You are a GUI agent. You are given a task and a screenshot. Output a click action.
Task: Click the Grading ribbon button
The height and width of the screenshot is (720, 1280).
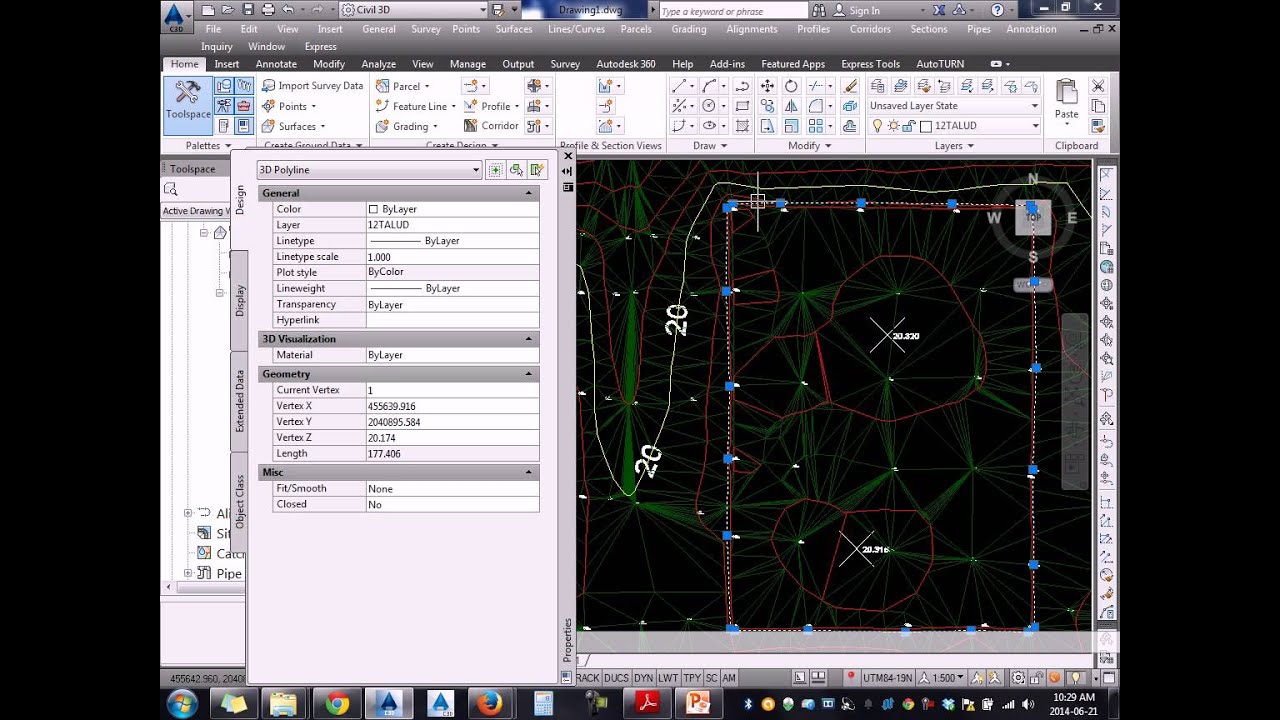(407, 126)
